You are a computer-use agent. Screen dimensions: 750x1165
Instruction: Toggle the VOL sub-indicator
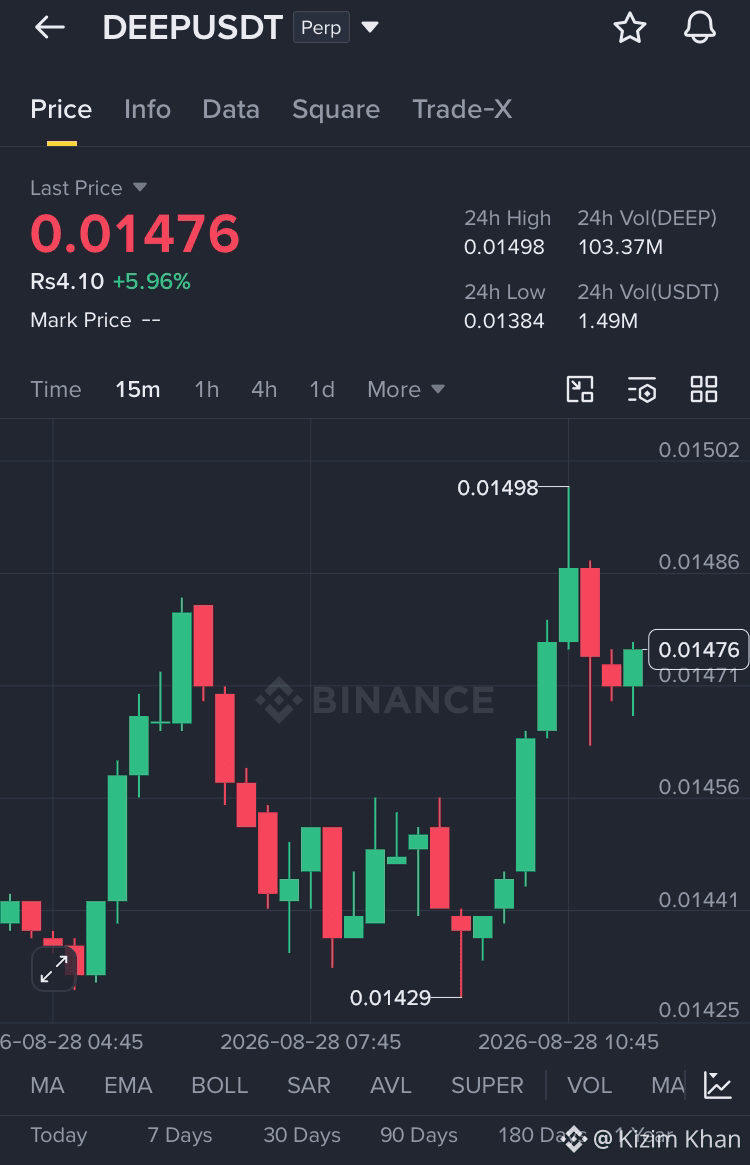pos(589,1086)
